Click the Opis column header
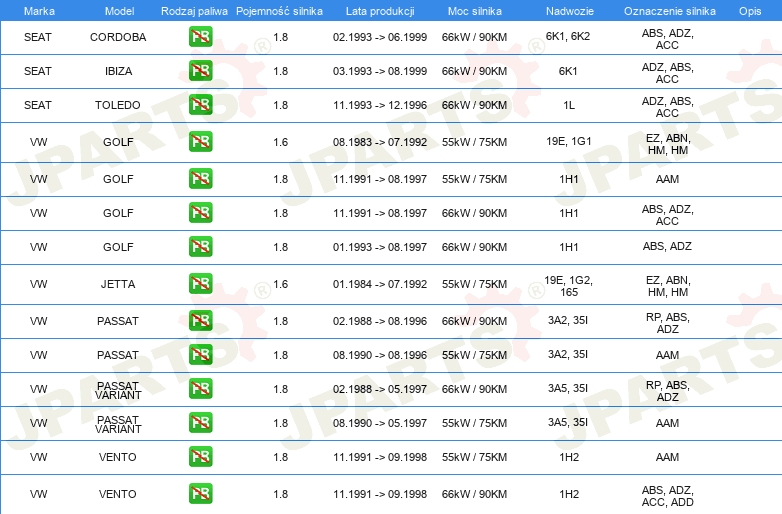Image resolution: width=782 pixels, height=514 pixels. pyautogui.click(x=750, y=11)
